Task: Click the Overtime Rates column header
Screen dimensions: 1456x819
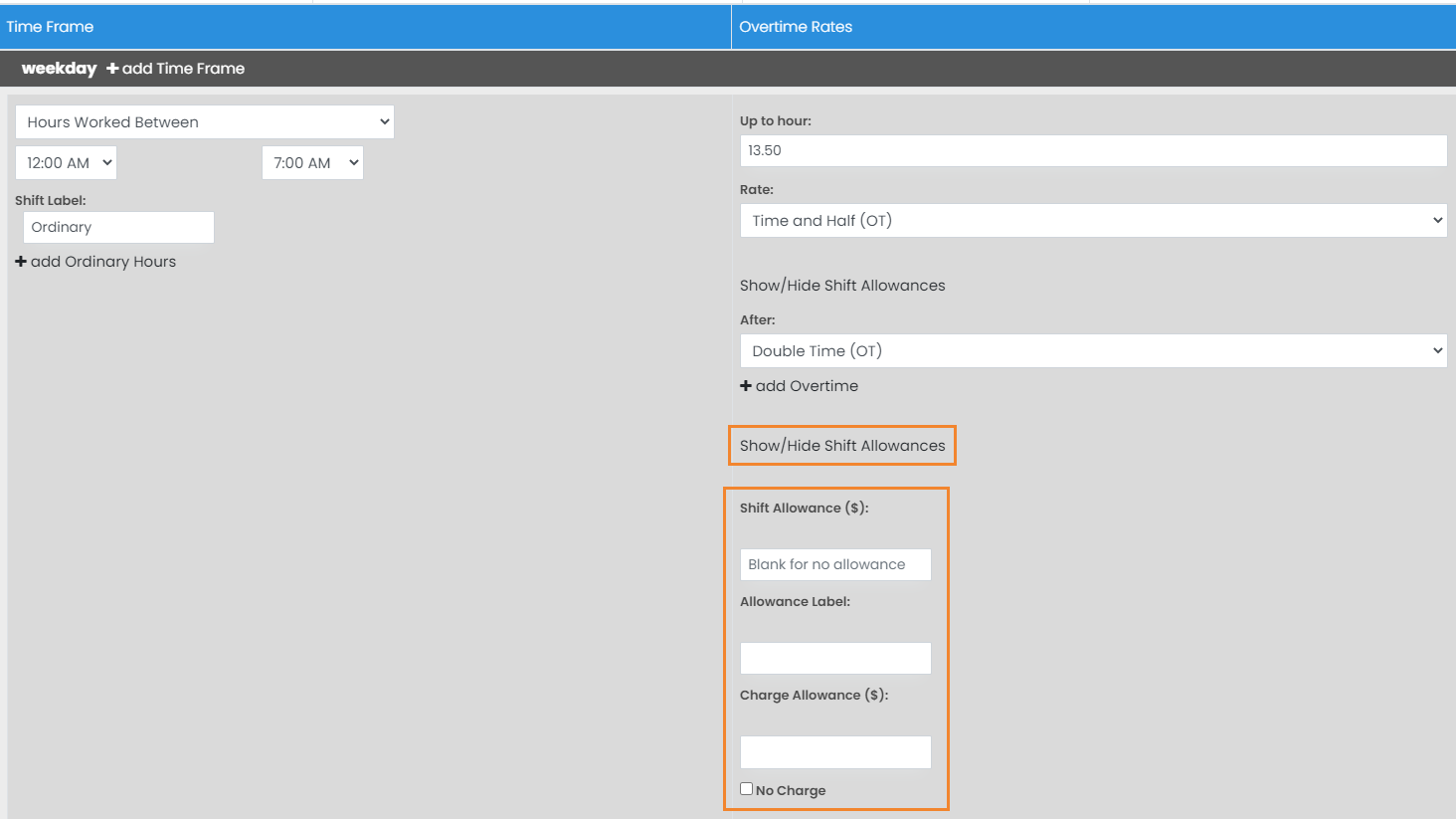Action: 796,27
